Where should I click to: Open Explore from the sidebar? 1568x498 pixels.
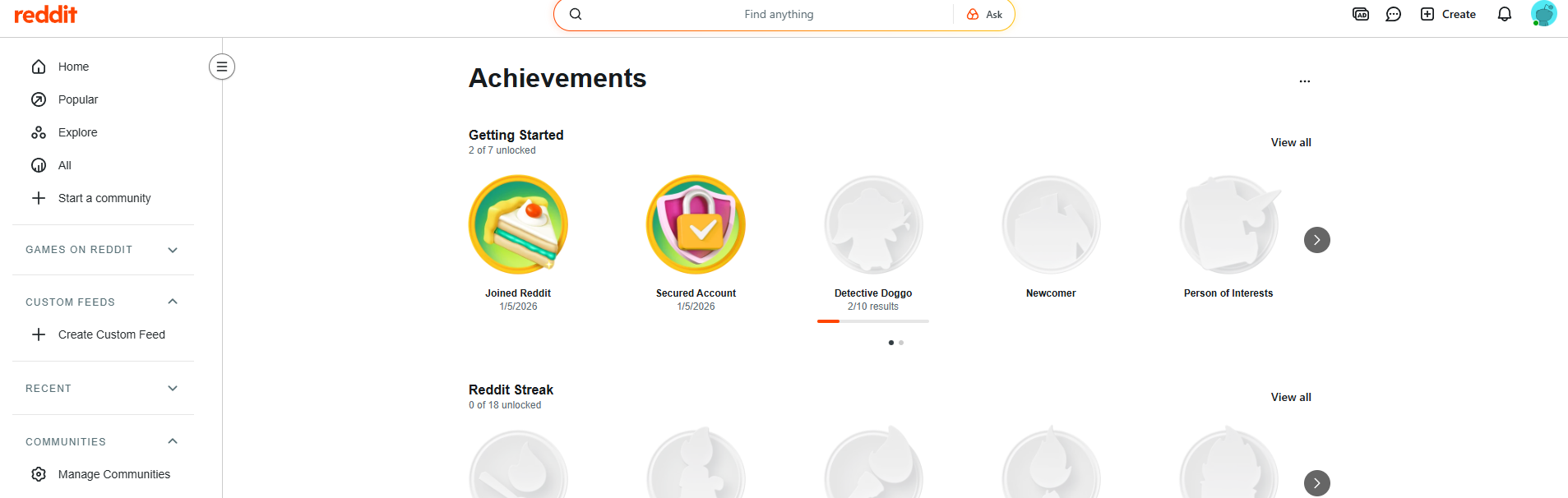77,132
